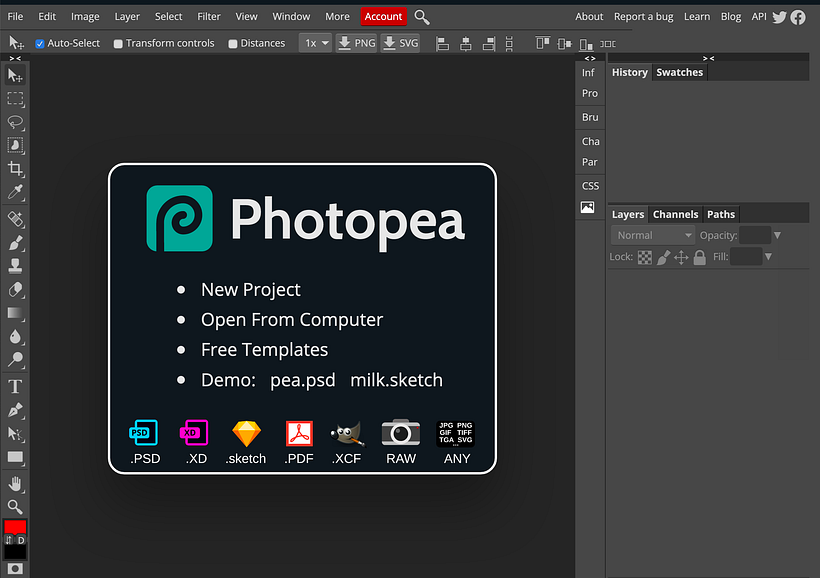Image resolution: width=820 pixels, height=578 pixels.
Task: Select the Crop tool
Action: coord(15,168)
